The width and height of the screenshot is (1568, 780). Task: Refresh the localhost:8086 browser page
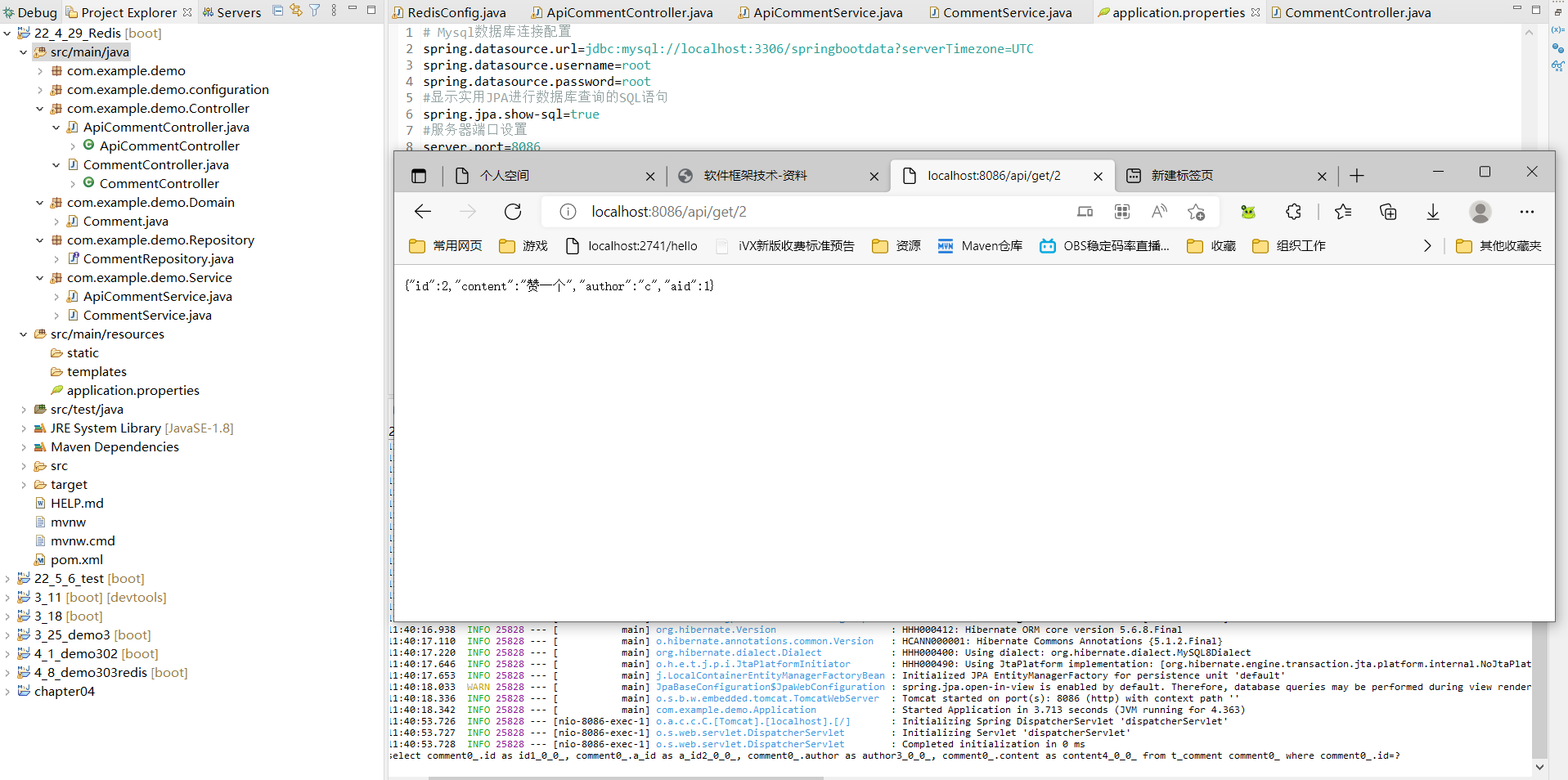(x=513, y=212)
